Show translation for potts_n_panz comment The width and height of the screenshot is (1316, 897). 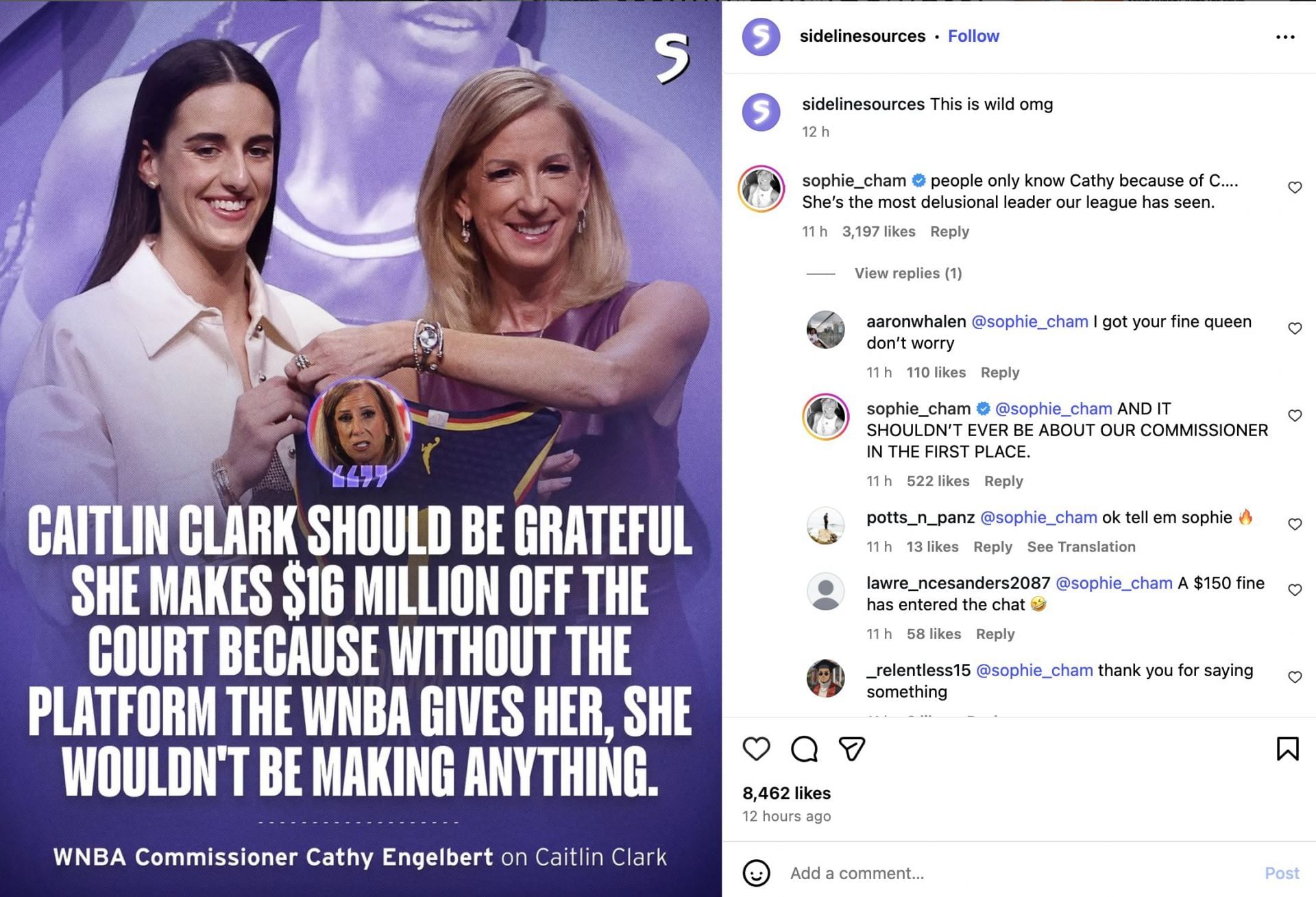(1081, 547)
